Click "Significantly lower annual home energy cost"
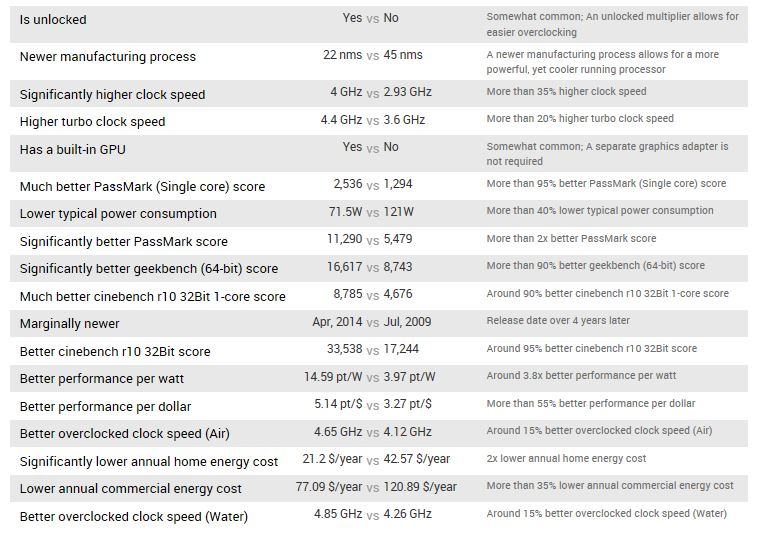This screenshot has height=549, width=772. [x=149, y=462]
